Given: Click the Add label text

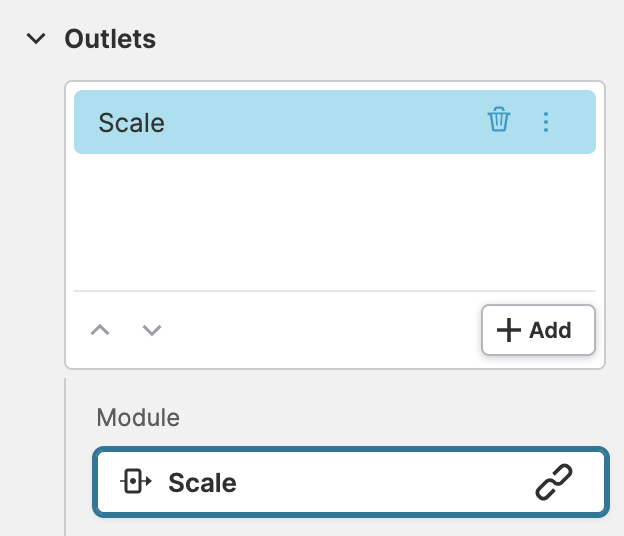Looking at the screenshot, I should coord(550,330).
